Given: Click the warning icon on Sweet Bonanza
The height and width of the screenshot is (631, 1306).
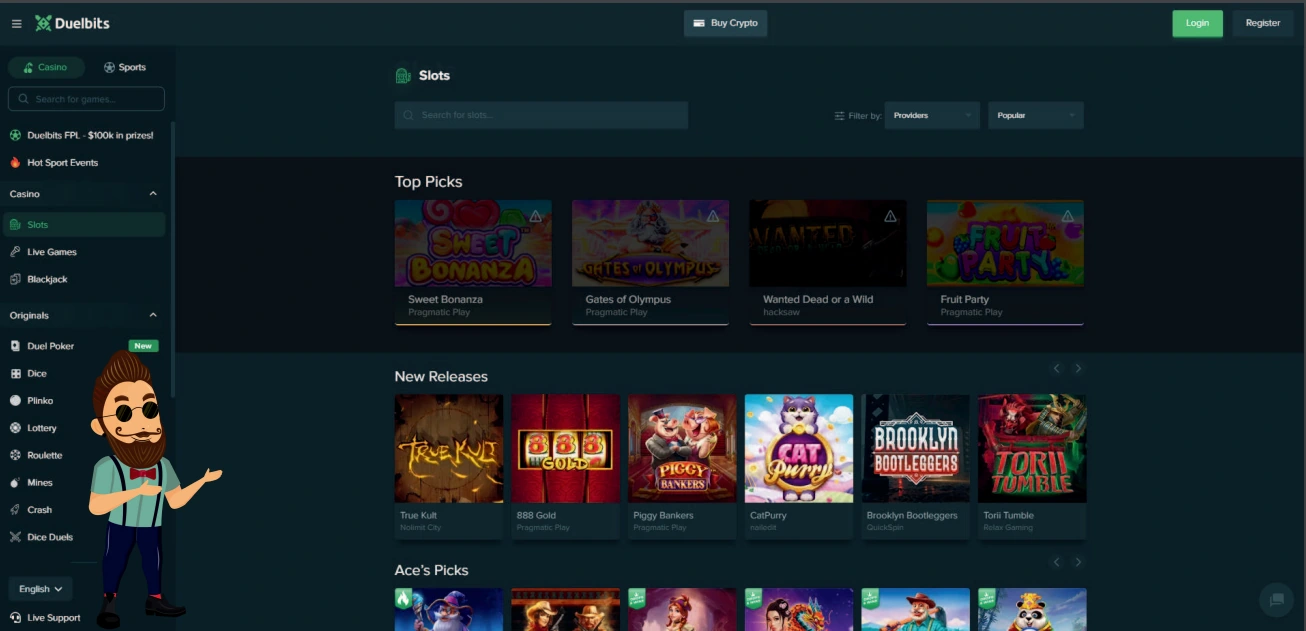Looking at the screenshot, I should tap(535, 216).
